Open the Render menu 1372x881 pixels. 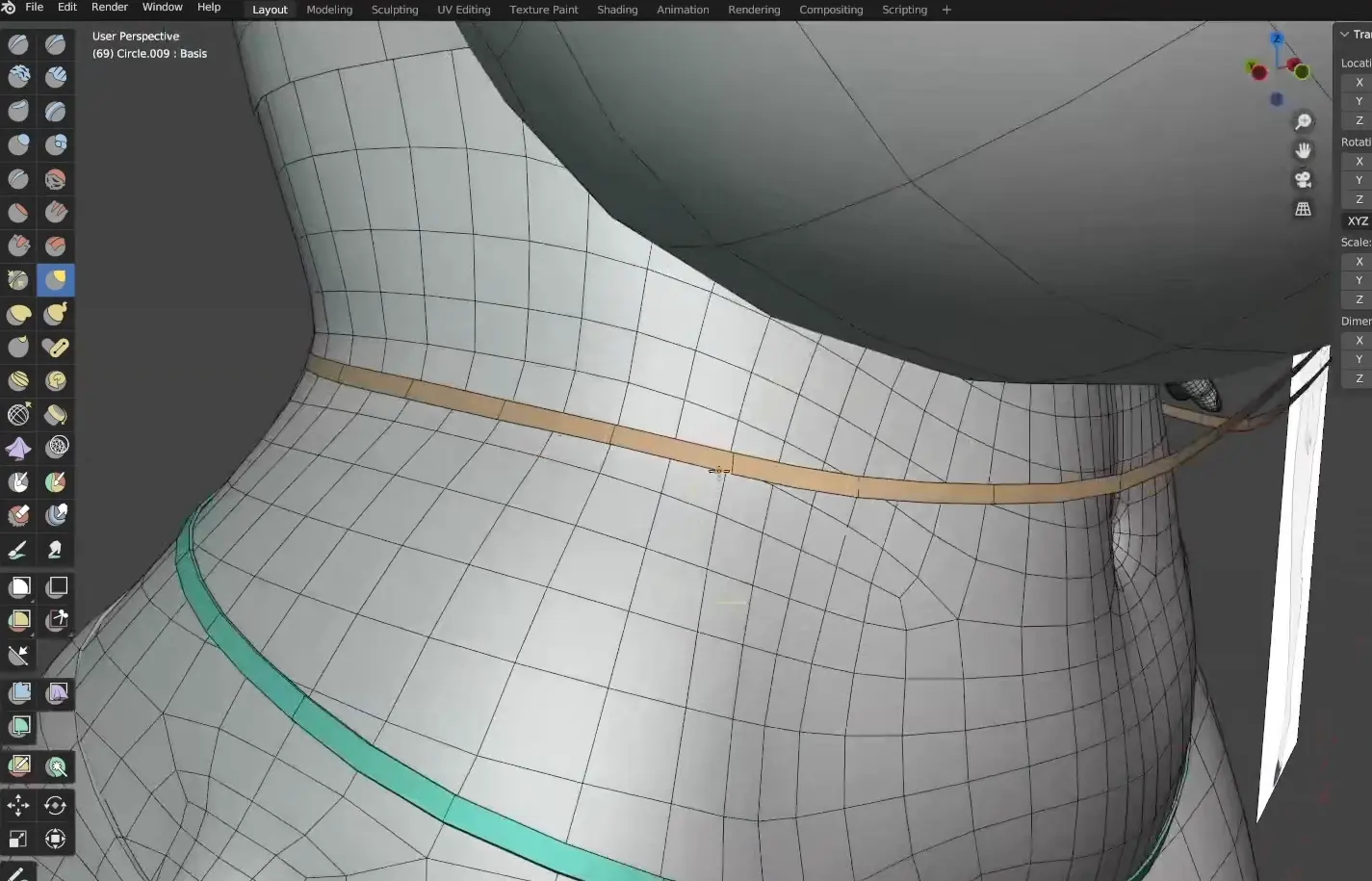coord(109,8)
